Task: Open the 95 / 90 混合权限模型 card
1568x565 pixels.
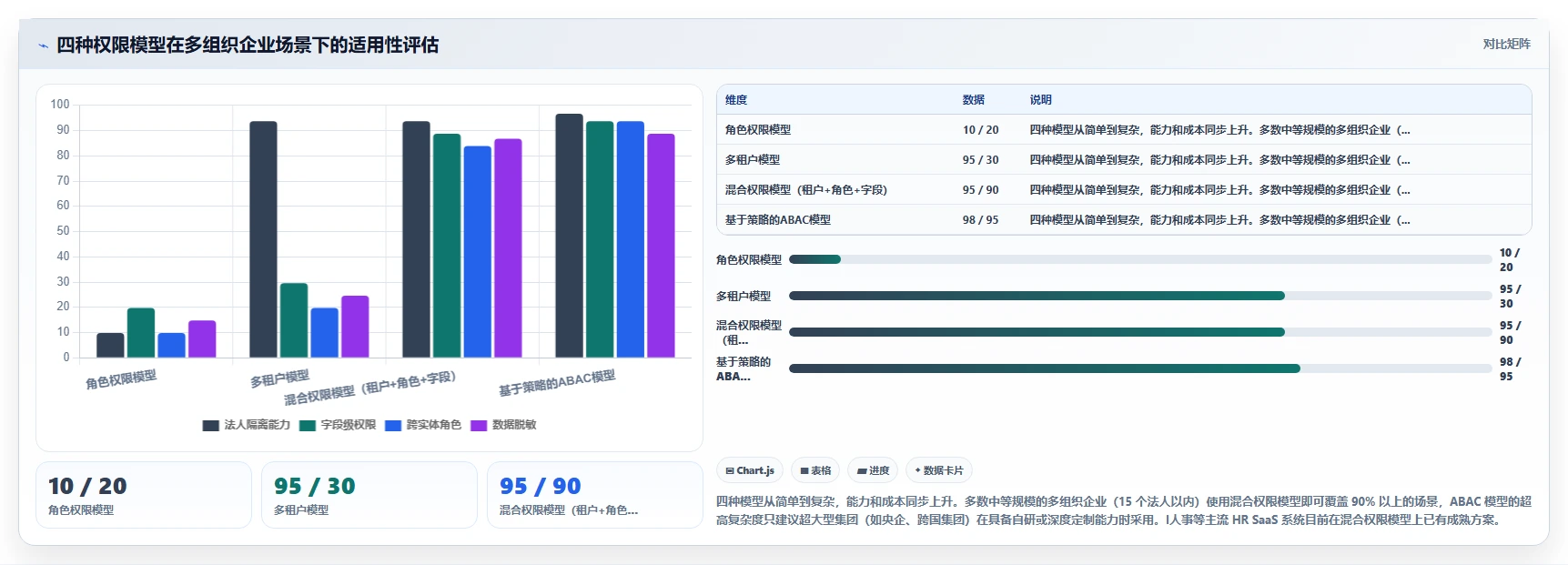Action: pyautogui.click(x=595, y=495)
